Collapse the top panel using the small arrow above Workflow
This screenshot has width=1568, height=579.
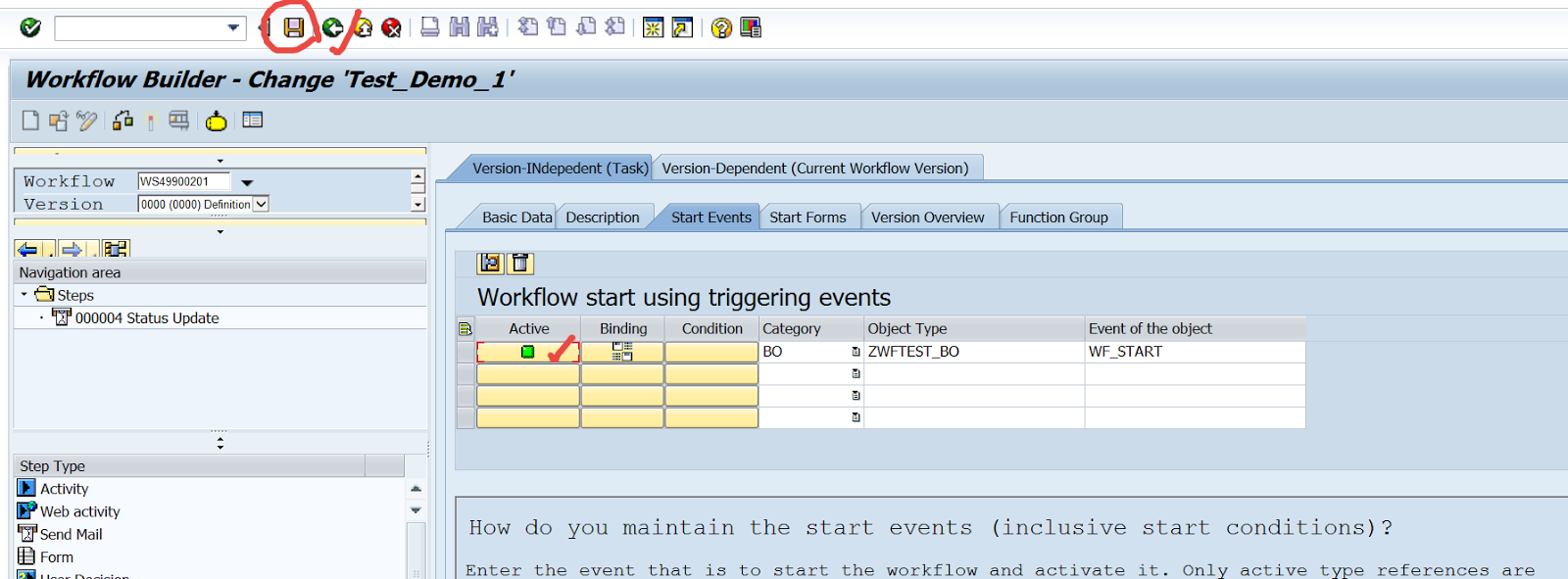(x=220, y=161)
